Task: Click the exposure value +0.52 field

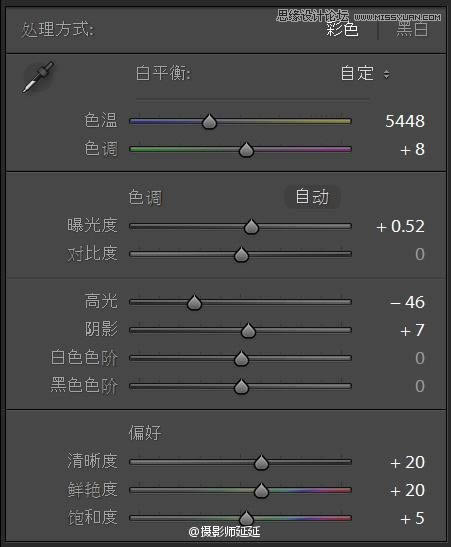Action: pyautogui.click(x=400, y=226)
